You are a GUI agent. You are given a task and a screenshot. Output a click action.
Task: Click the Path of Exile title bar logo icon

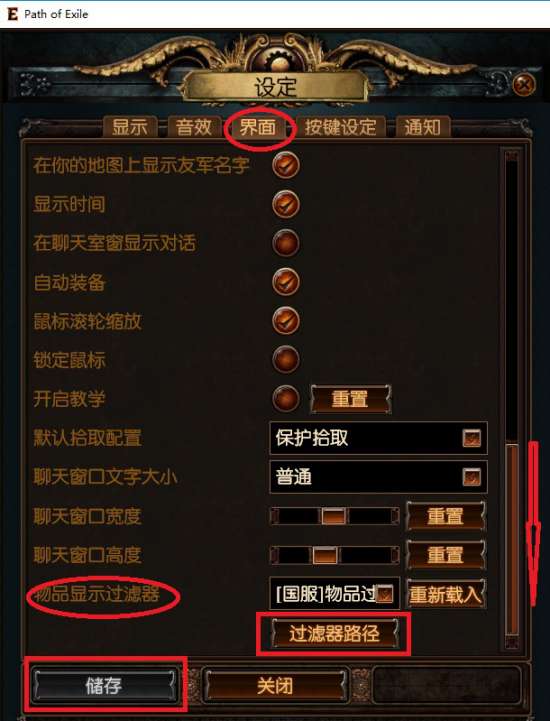(12, 14)
